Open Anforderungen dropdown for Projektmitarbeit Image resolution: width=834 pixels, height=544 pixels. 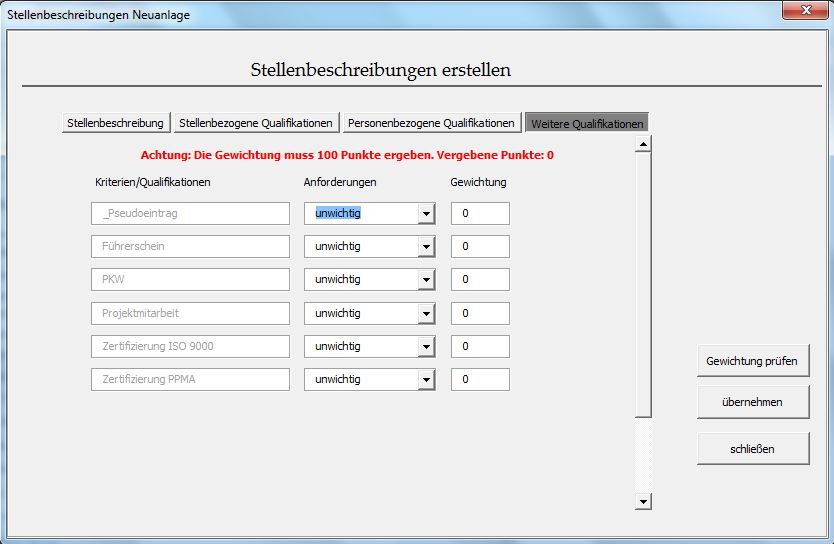pyautogui.click(x=427, y=314)
